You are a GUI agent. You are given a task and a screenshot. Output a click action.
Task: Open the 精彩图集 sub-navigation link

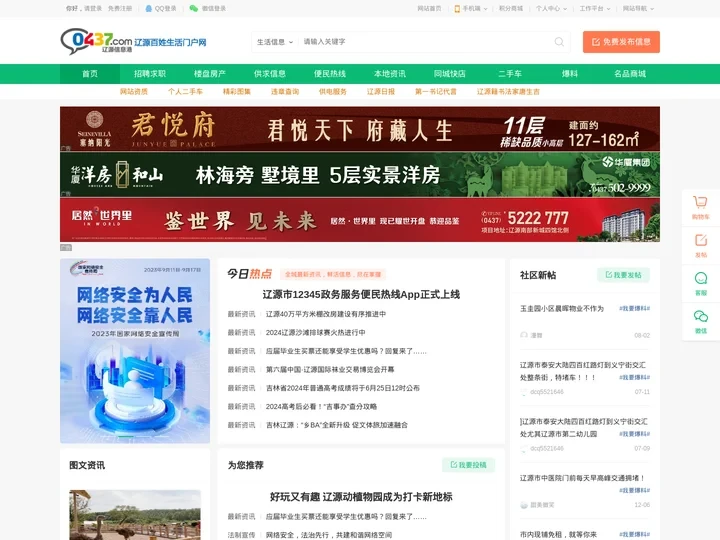[237, 91]
